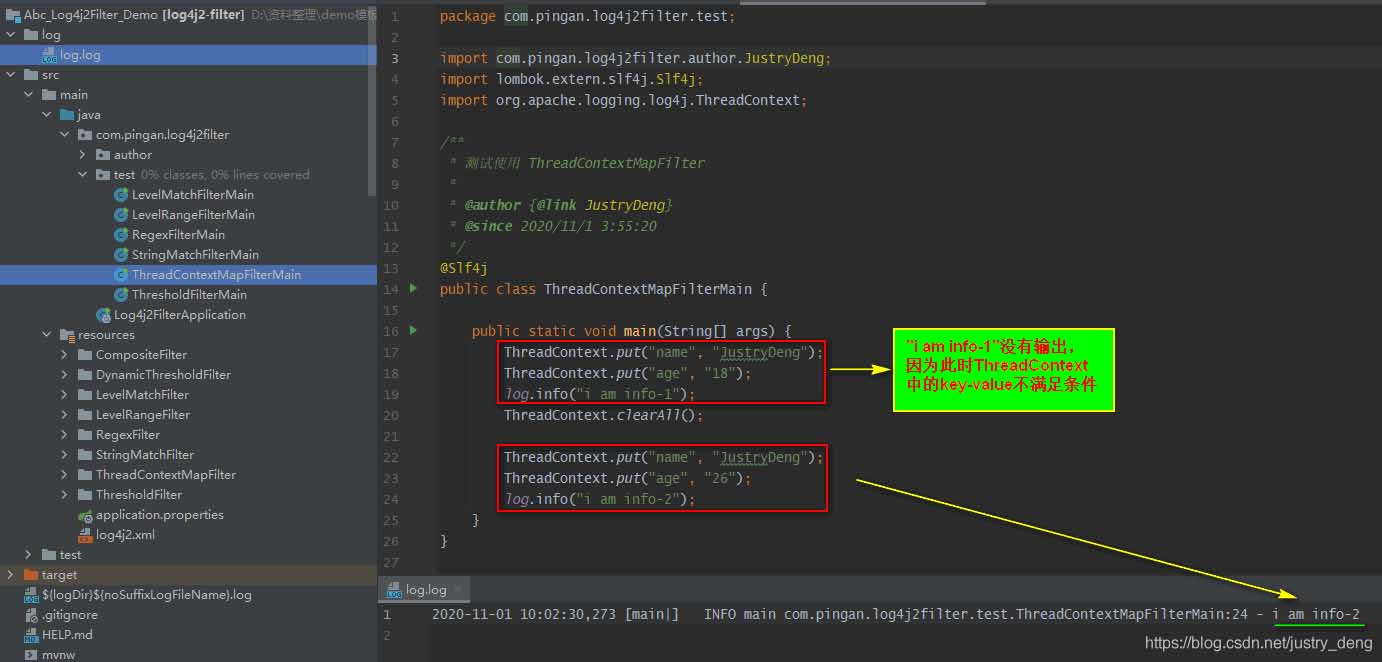Collapse the main folder in project tree
1382x662 pixels.
pos(28,95)
